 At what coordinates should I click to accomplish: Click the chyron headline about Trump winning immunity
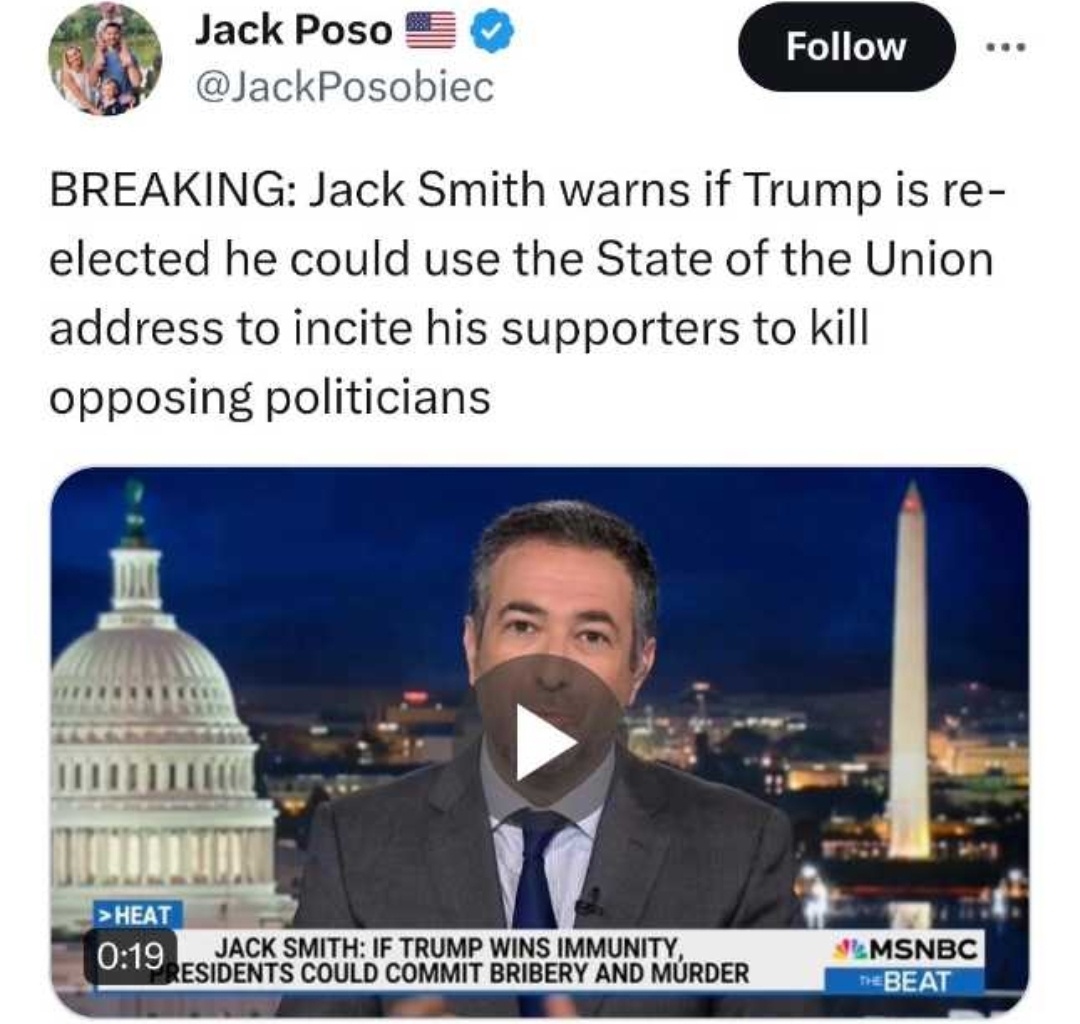(x=449, y=948)
